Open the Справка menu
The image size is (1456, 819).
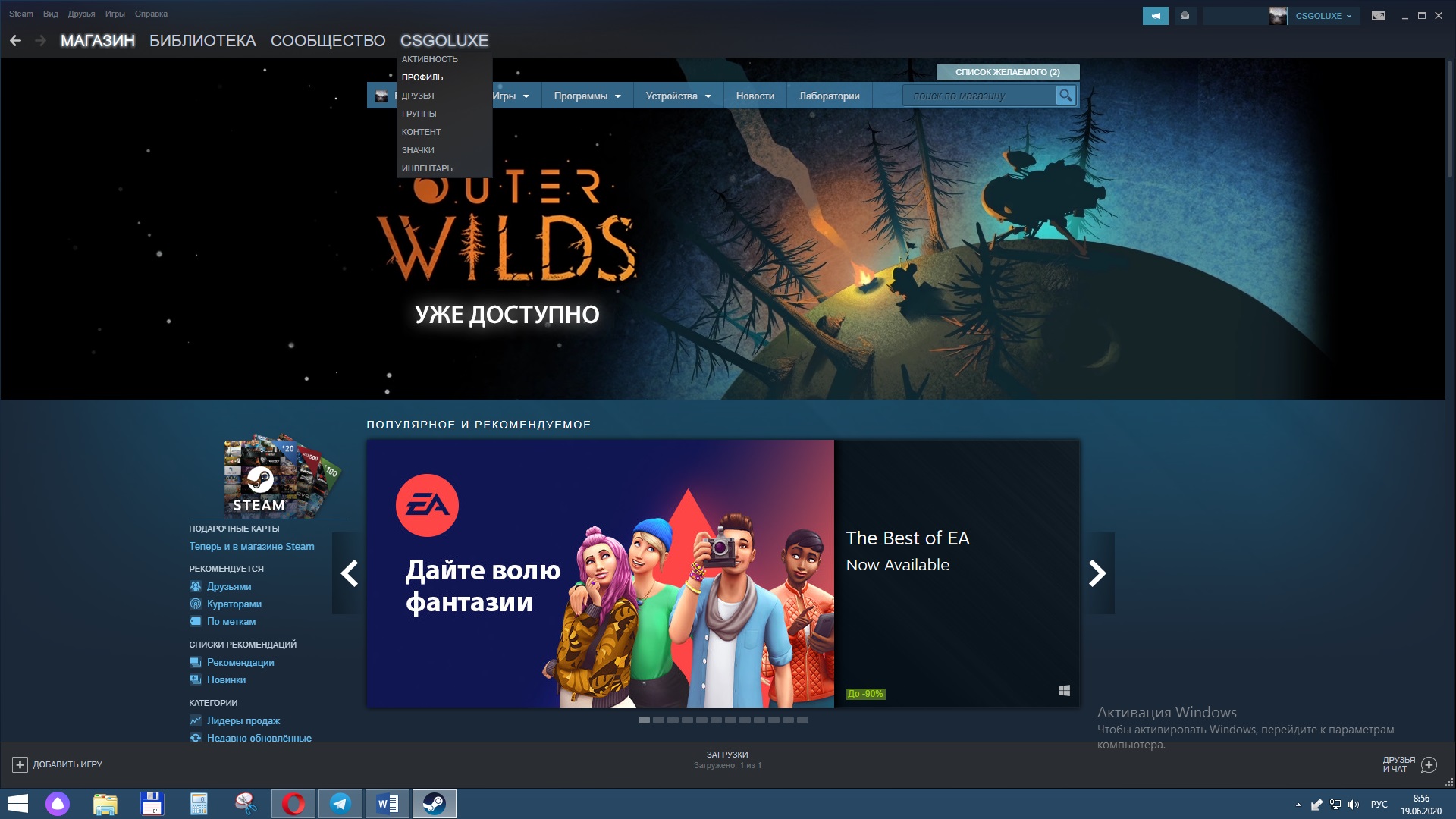151,14
